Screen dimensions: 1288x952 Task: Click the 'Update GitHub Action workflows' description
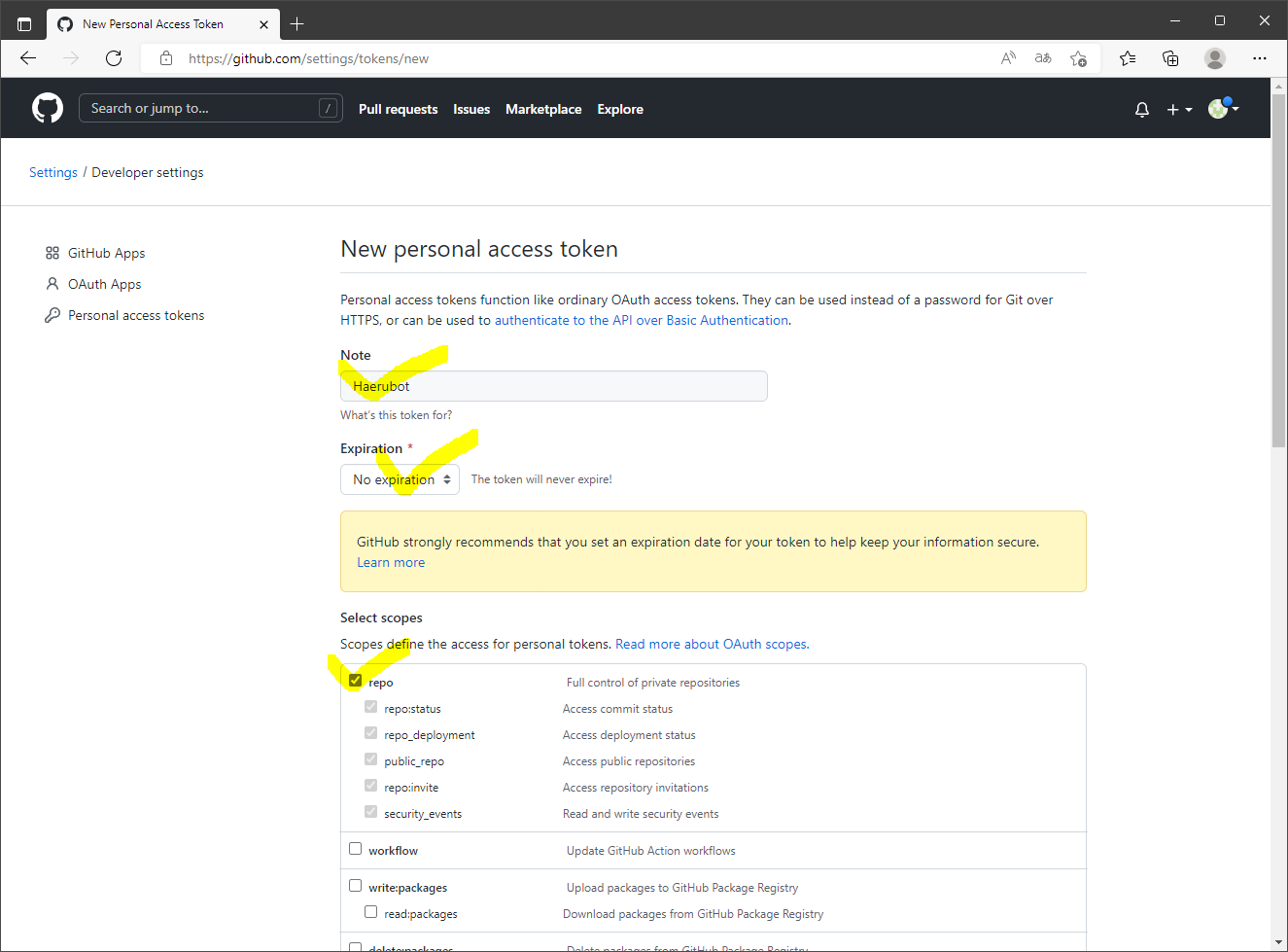(x=651, y=851)
